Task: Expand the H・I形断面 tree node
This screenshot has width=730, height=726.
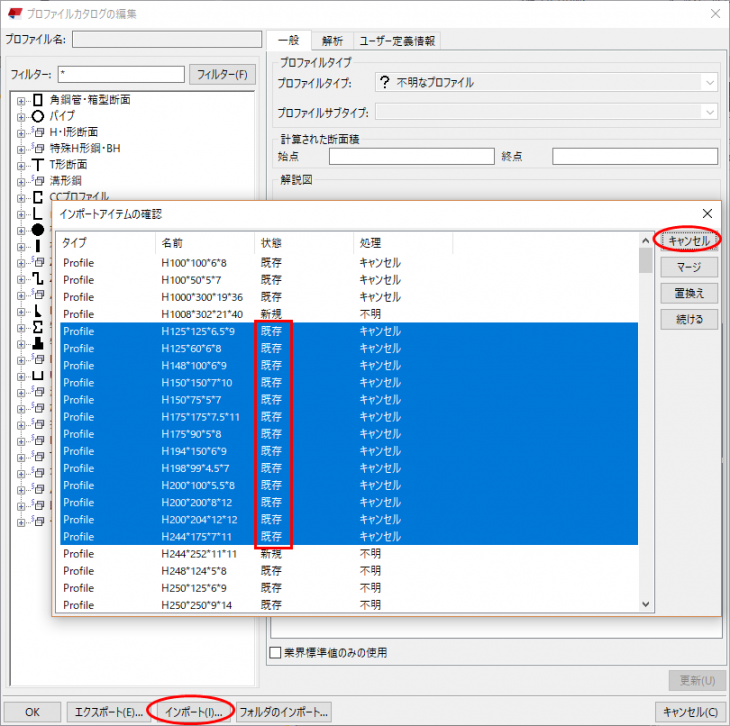Action: pyautogui.click(x=21, y=133)
